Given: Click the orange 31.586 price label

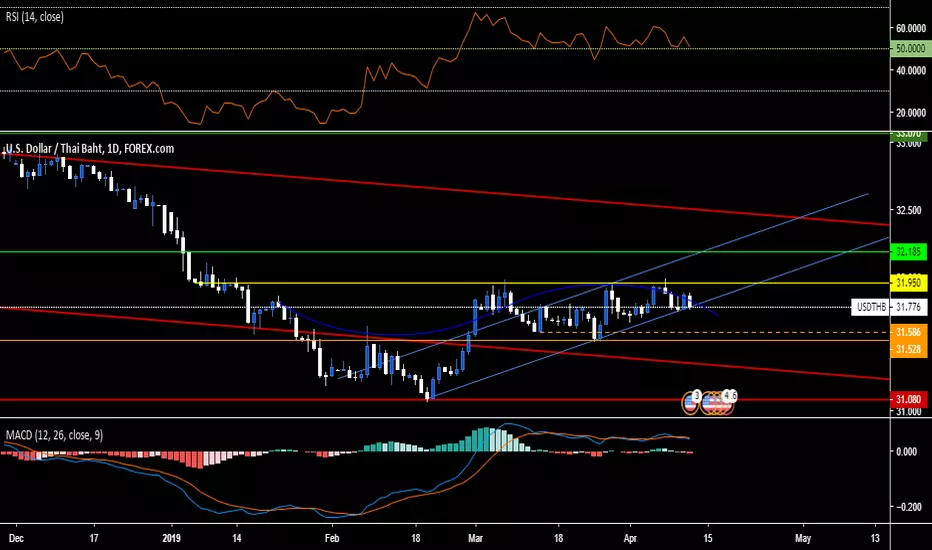Looking at the screenshot, I should point(908,332).
